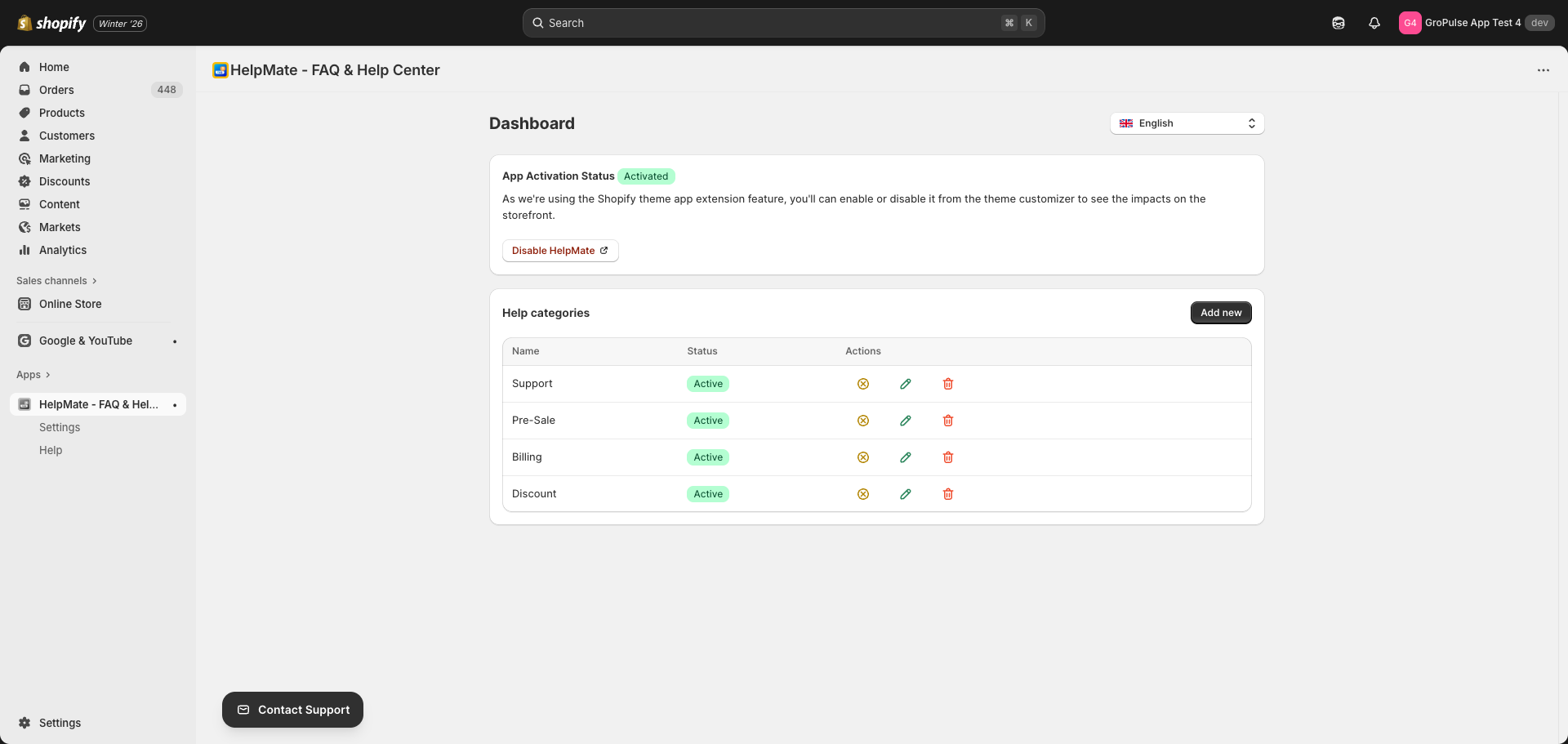This screenshot has width=1568, height=744.
Task: Delete the Billing help category
Action: (x=948, y=457)
